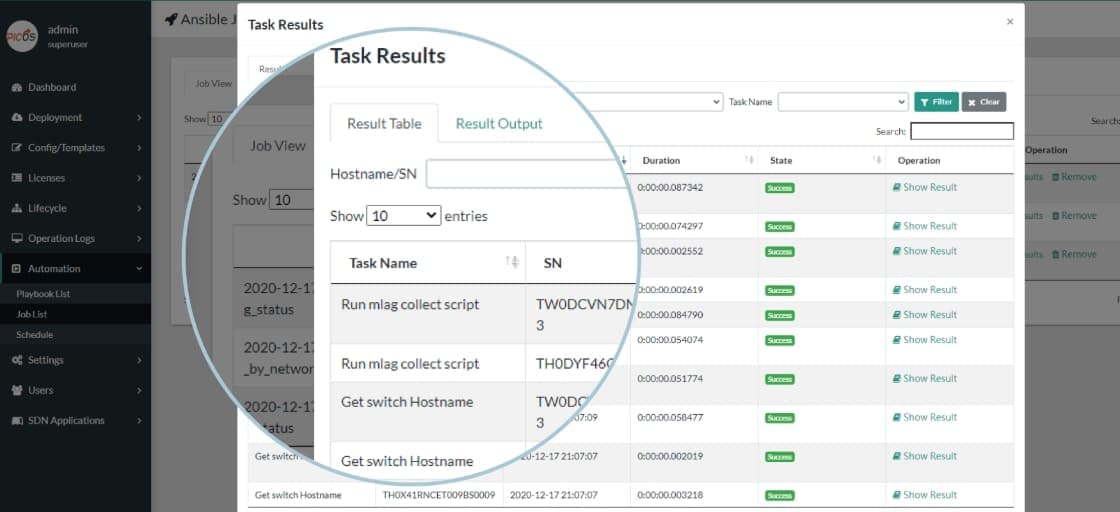Show Result for duration 0:00:00.084790
This screenshot has width=1120, height=512.
(x=924, y=314)
